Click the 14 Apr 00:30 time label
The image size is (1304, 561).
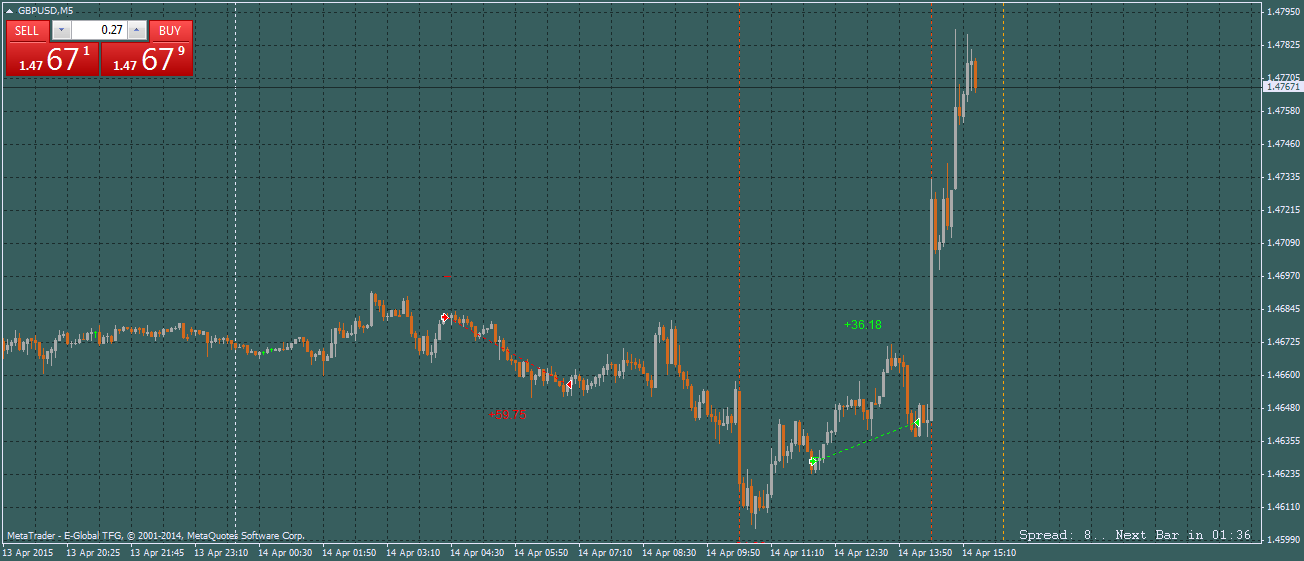coord(285,552)
